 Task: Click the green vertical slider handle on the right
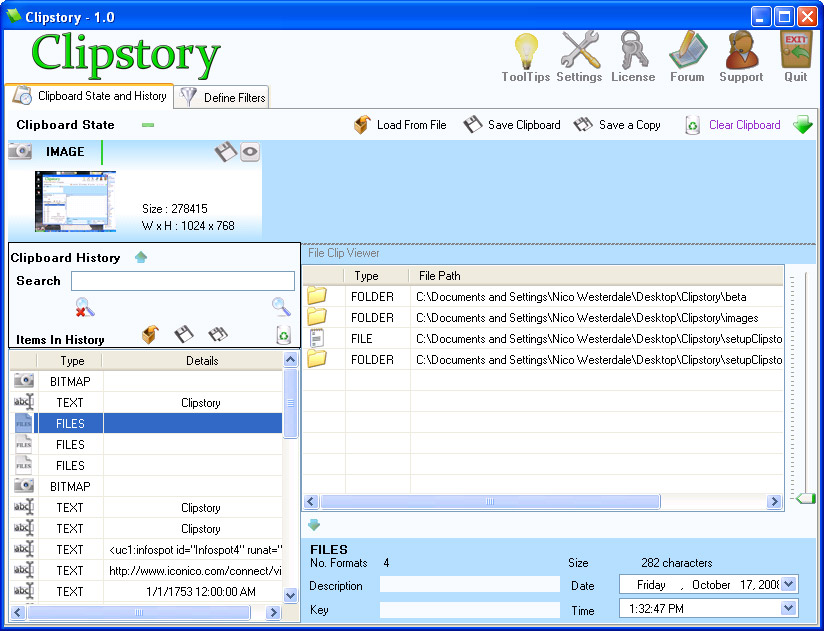(x=805, y=498)
